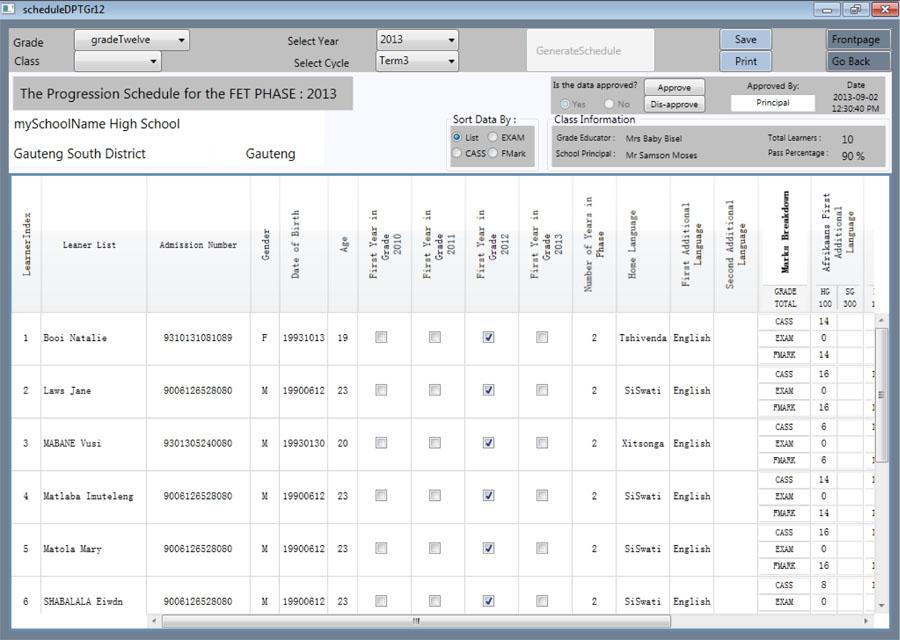Viewport: 900px width, 640px height.
Task: Click the Approve button
Action: pos(674,87)
